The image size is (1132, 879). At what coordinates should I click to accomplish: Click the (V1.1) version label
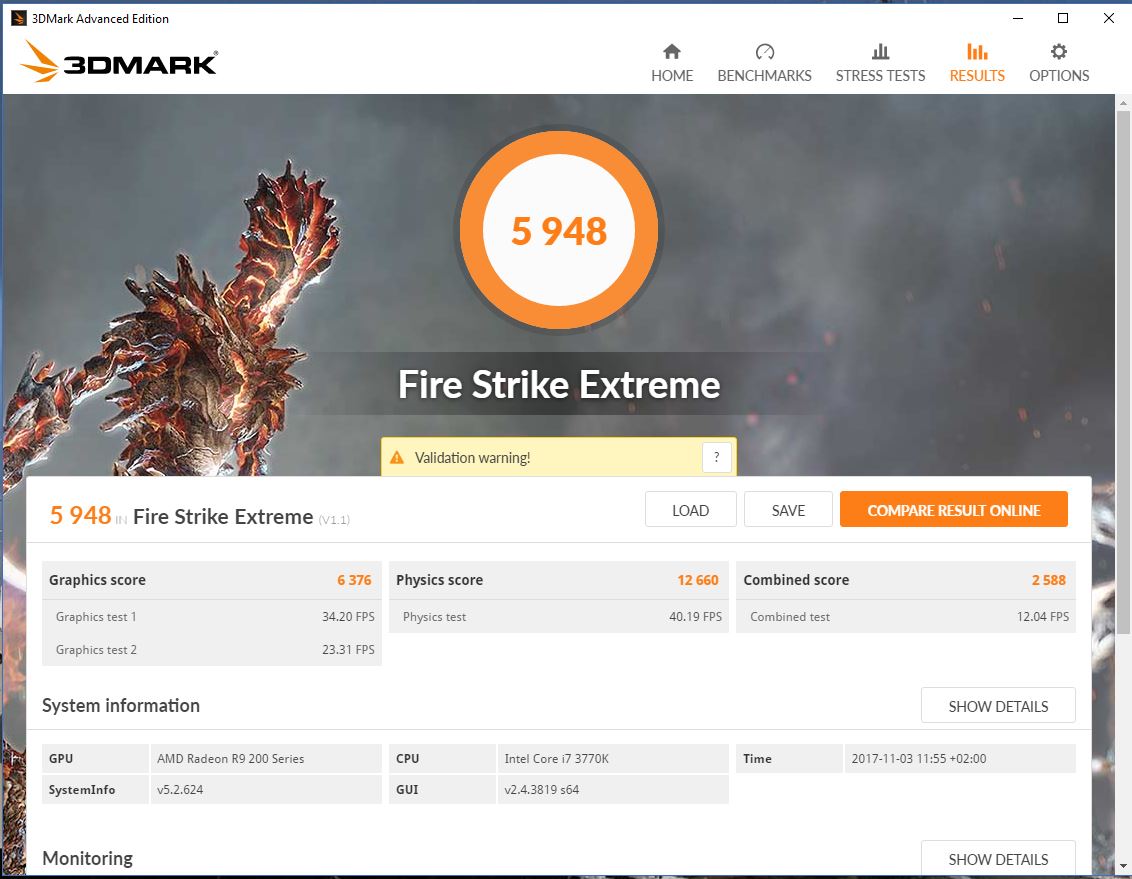(x=334, y=520)
